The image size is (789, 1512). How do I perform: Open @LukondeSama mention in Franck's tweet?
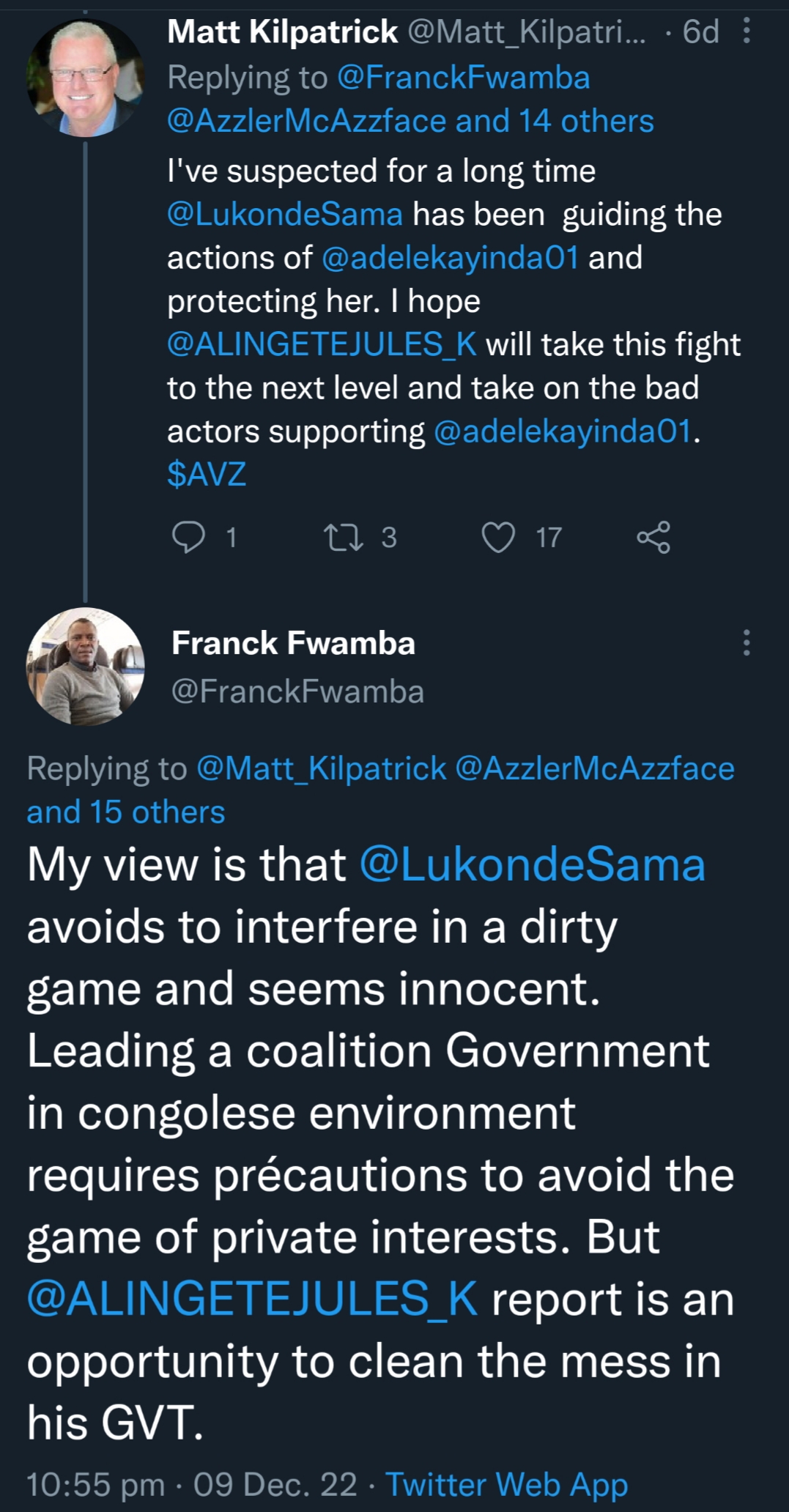pos(532,864)
